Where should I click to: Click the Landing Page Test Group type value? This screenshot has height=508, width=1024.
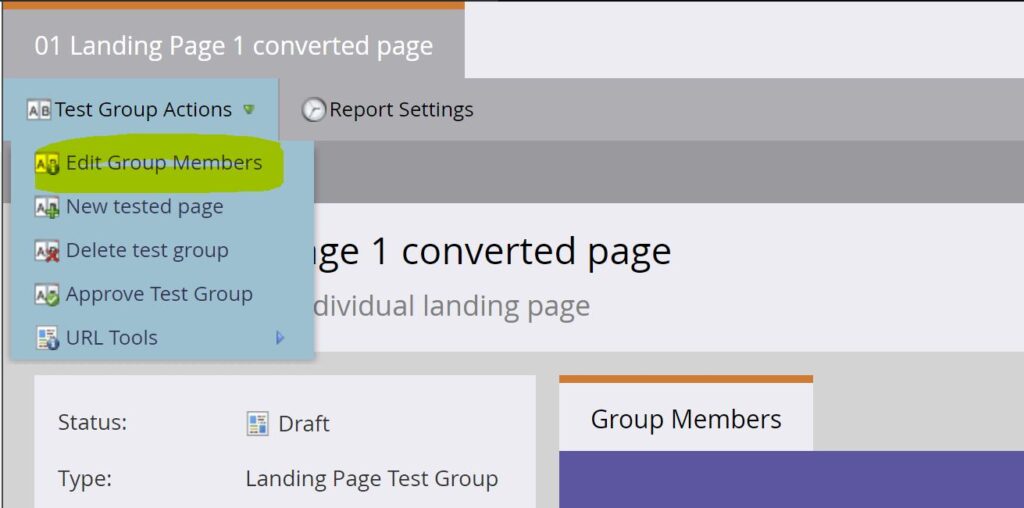click(371, 479)
